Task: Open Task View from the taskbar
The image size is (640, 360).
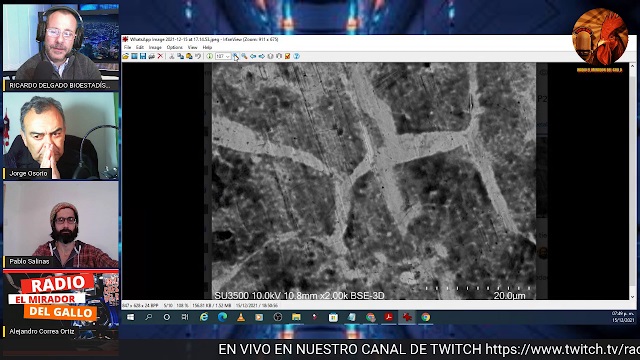Action: pos(185,317)
